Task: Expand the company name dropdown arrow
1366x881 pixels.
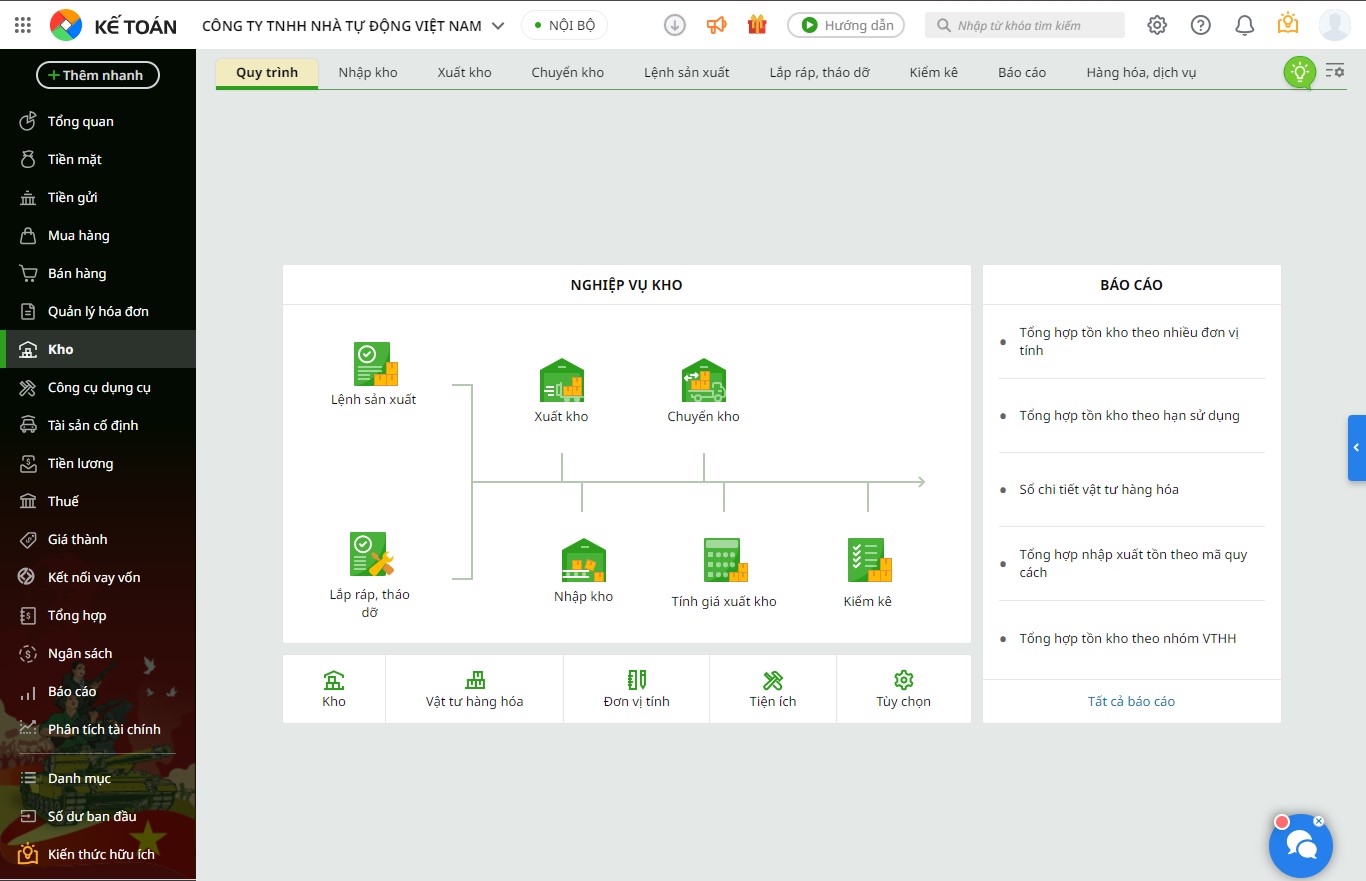Action: [498, 26]
